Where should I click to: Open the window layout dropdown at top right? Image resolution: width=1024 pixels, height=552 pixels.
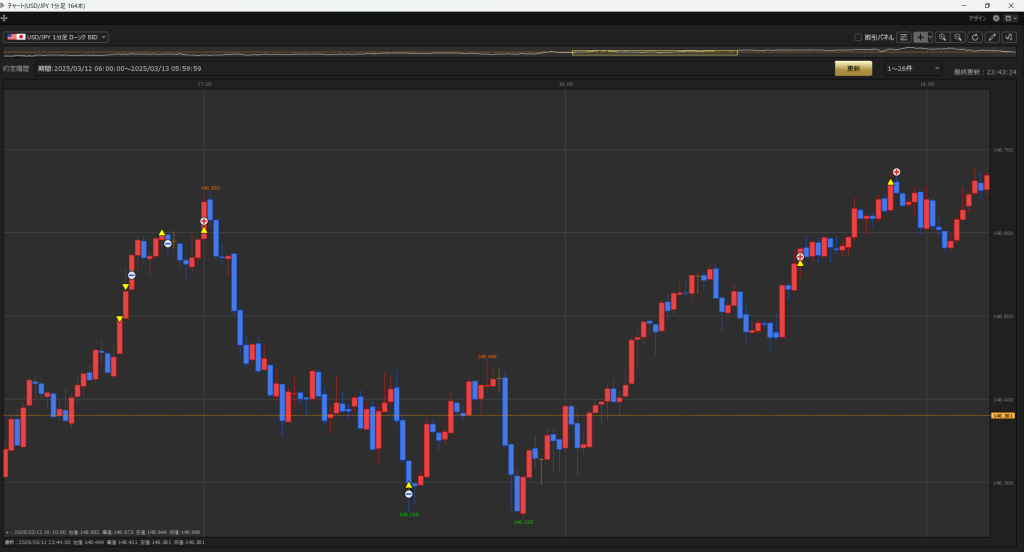point(1010,18)
